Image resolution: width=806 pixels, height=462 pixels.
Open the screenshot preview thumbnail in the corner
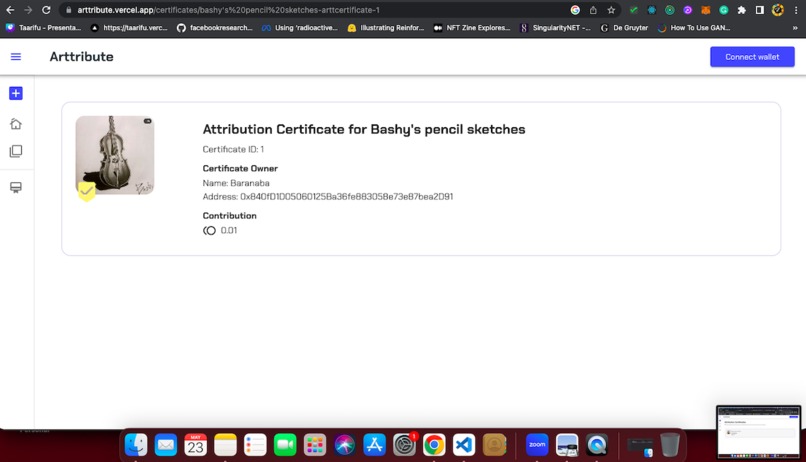click(759, 432)
